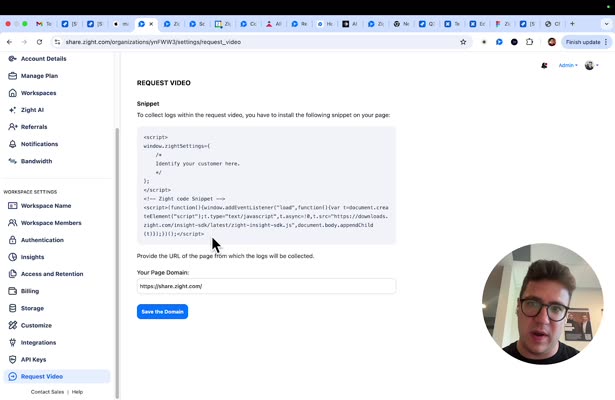
Task: Click the 'REQUEST VIDEO' heading text
Action: (164, 83)
